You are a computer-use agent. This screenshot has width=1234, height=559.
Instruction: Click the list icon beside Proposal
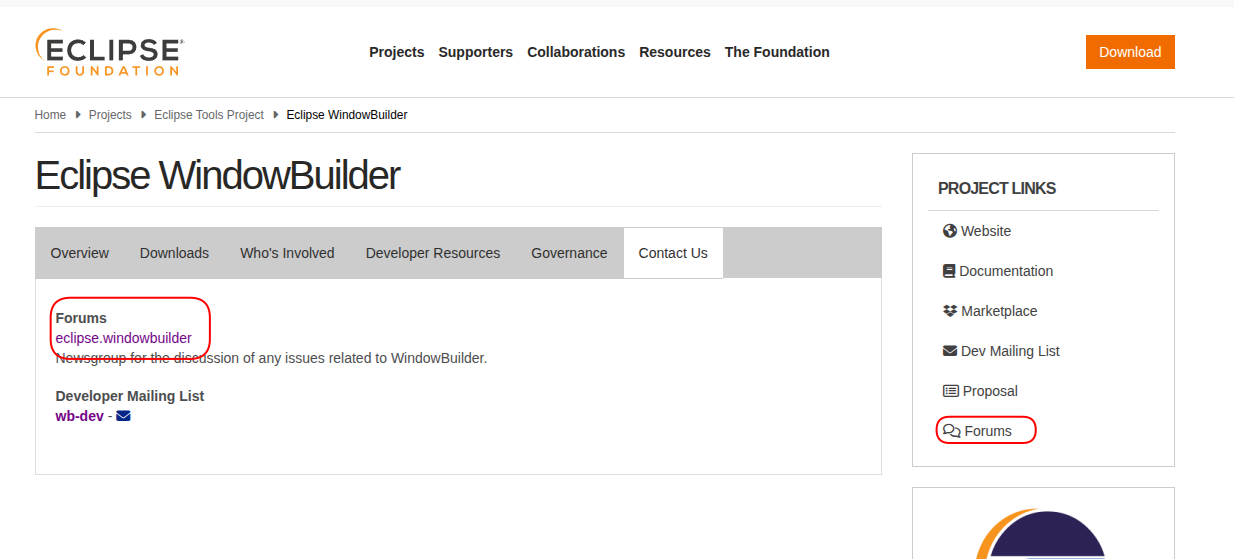point(951,391)
